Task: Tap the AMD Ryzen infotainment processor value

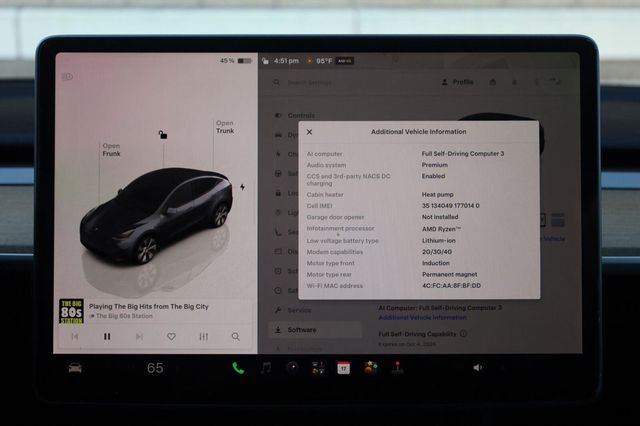Action: [441, 229]
